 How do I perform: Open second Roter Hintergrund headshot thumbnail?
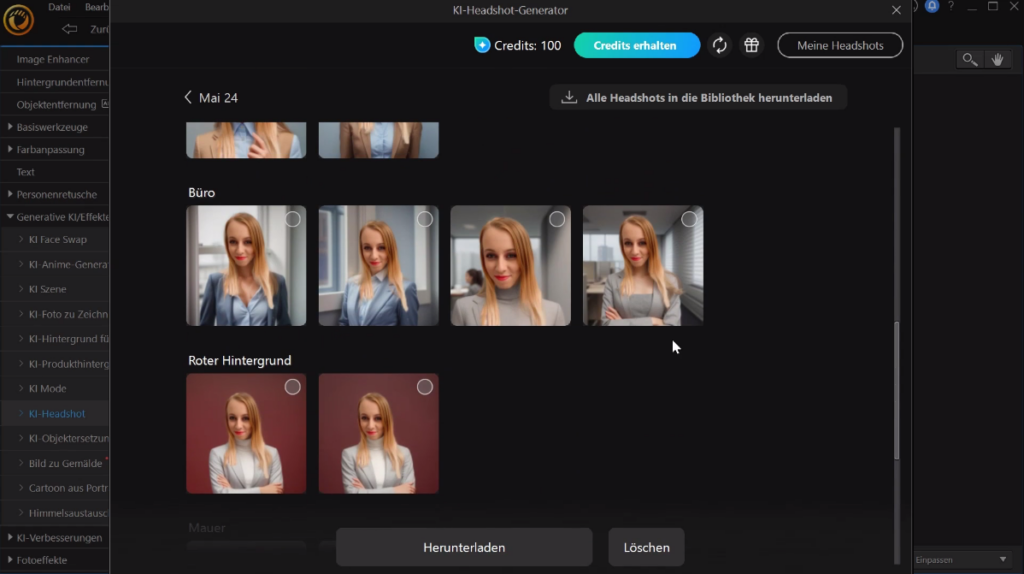click(x=379, y=434)
